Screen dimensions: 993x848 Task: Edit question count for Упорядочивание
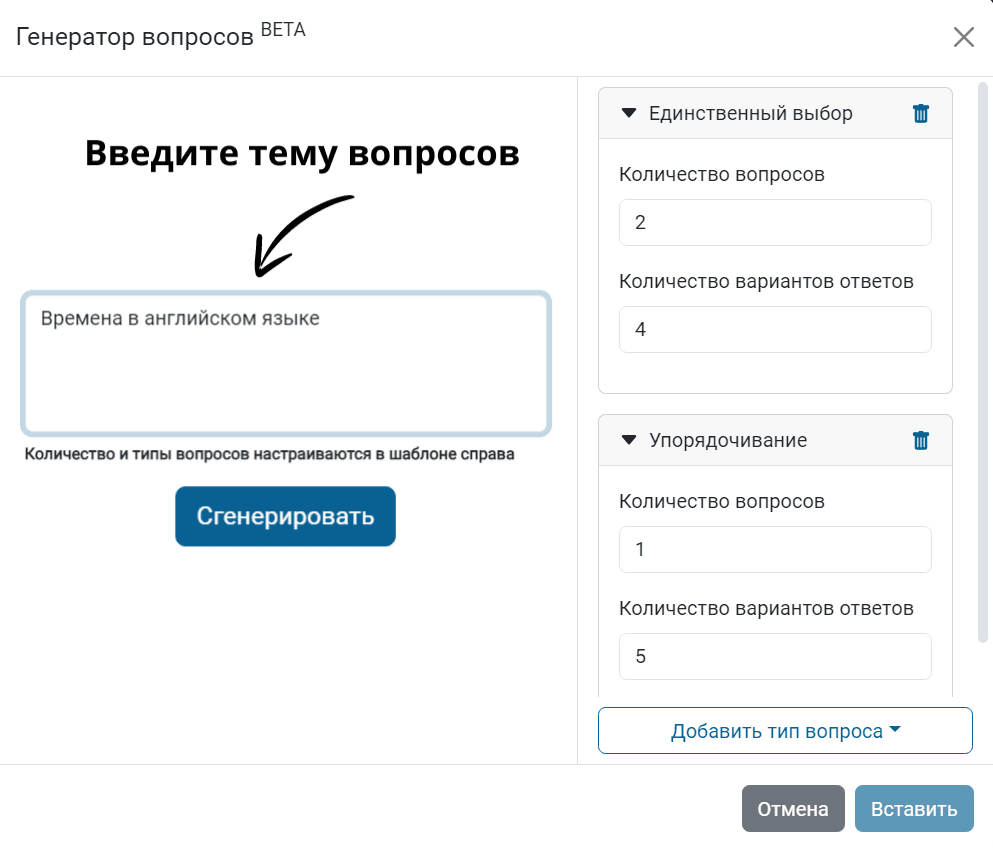pyautogui.click(x=775, y=549)
